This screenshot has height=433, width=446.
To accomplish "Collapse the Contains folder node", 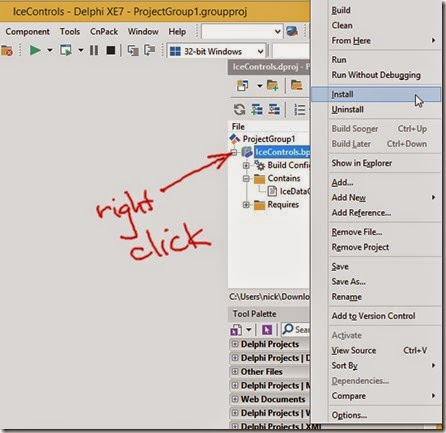I will coord(246,179).
